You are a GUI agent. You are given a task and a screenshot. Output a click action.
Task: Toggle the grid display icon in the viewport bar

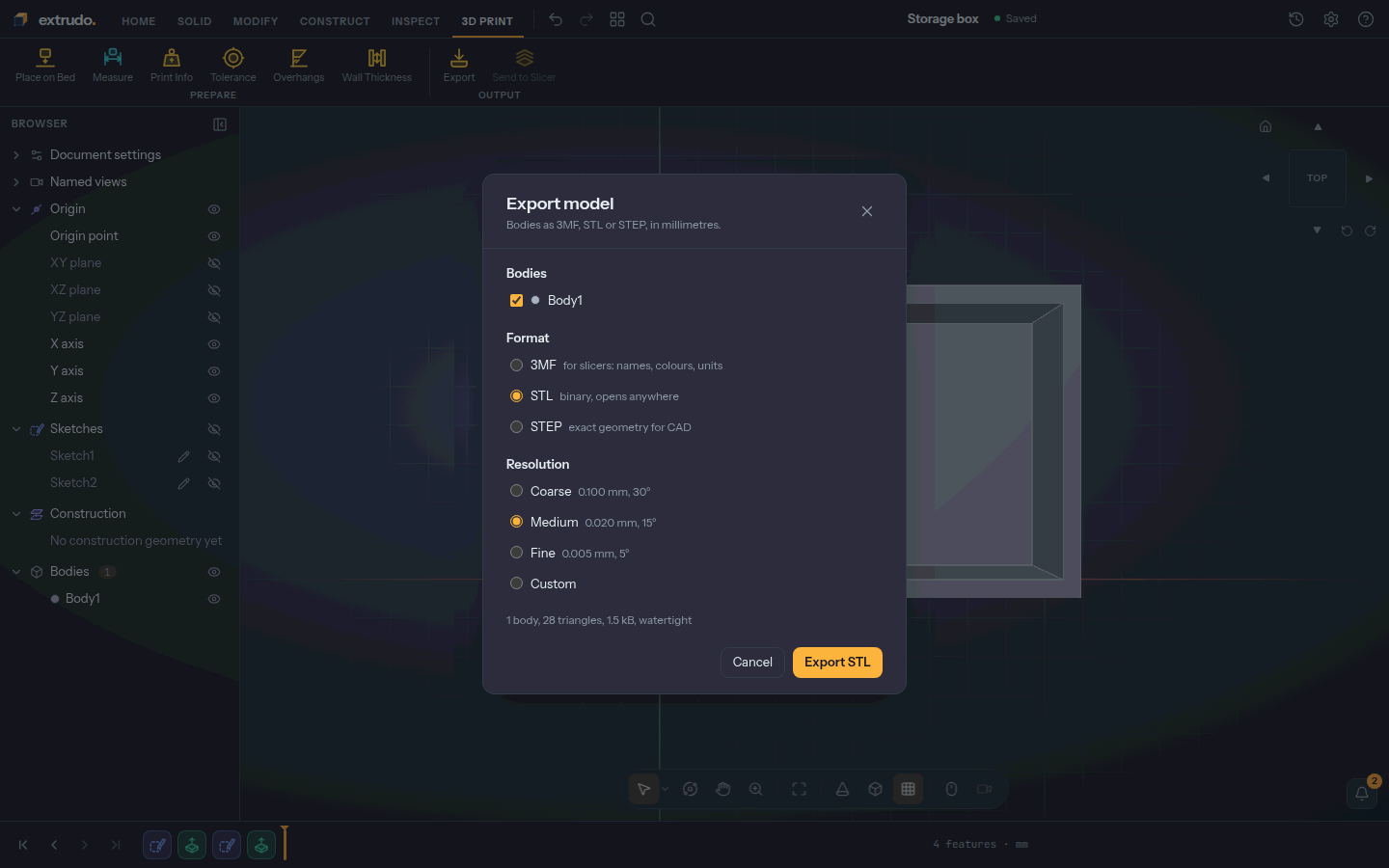click(908, 789)
